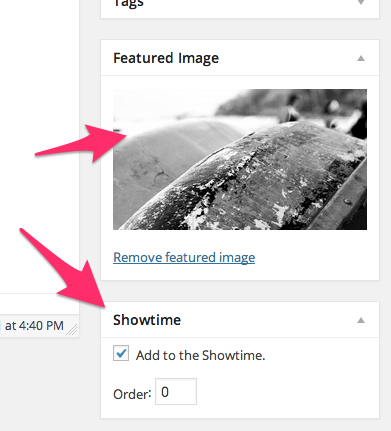Viewport: 391px width, 431px height.
Task: Collapse the Featured Image panel arrow
Action: pos(361,58)
